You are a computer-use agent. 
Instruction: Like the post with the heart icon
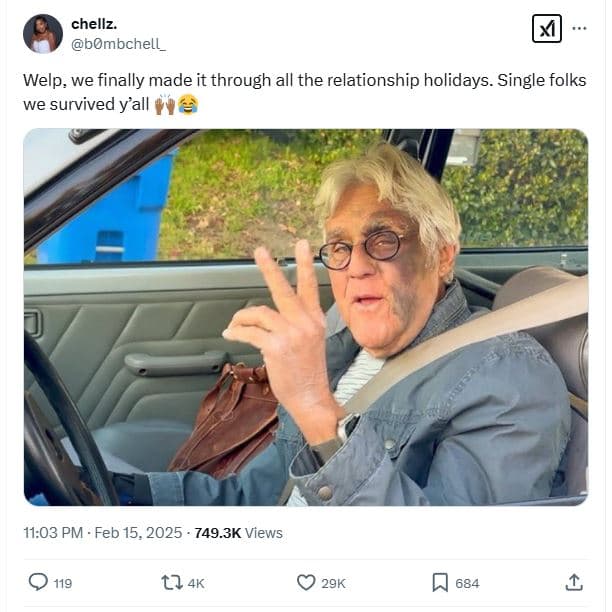point(306,582)
